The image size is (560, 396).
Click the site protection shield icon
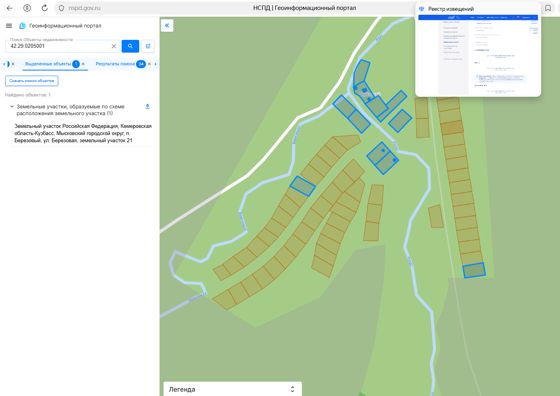[x=61, y=8]
